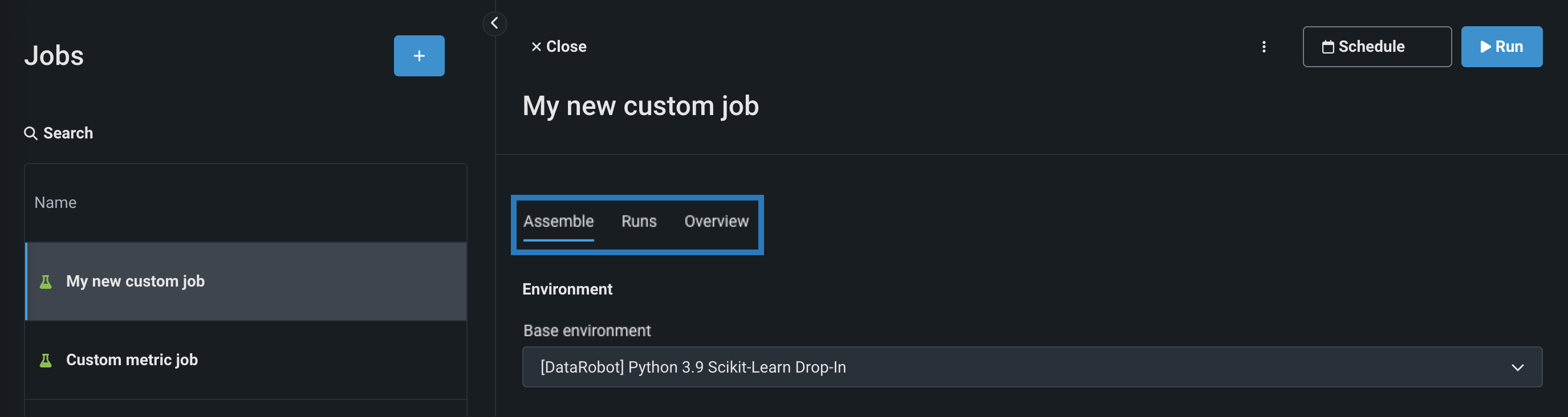Click the plus icon to add a job
The width and height of the screenshot is (1568, 417).
[x=419, y=56]
